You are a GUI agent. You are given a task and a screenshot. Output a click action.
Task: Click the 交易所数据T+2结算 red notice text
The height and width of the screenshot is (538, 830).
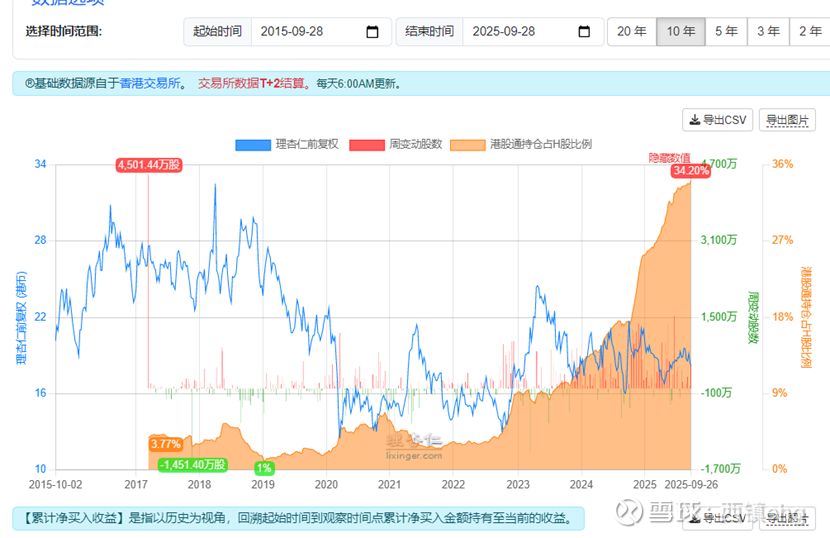tap(254, 84)
